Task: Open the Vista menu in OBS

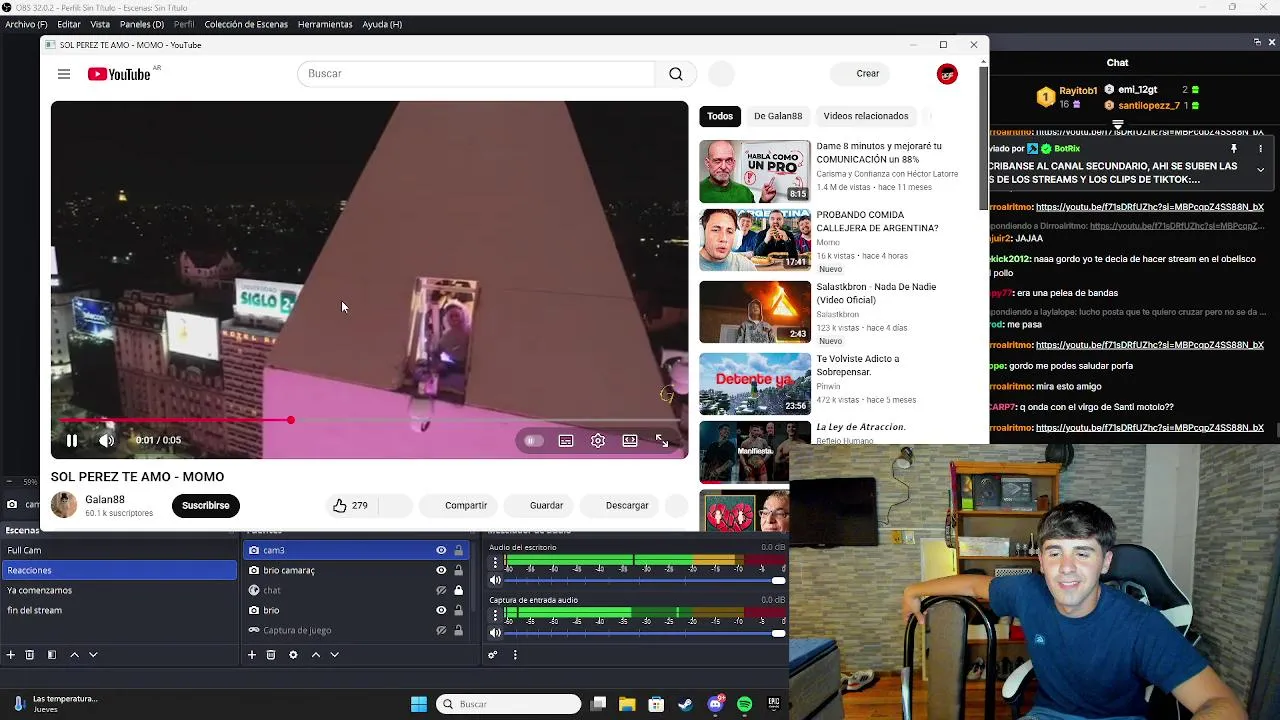Action: 100,24
